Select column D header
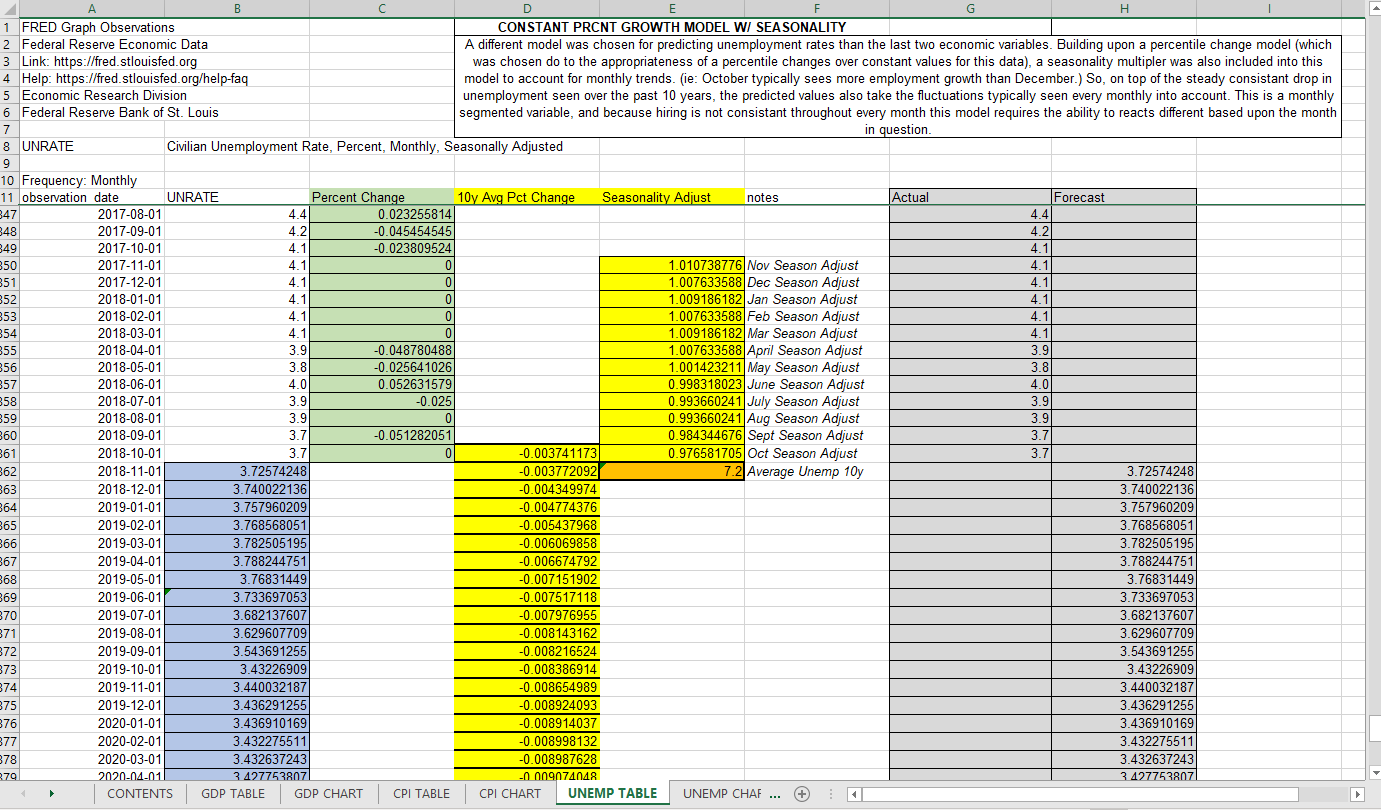 point(526,9)
